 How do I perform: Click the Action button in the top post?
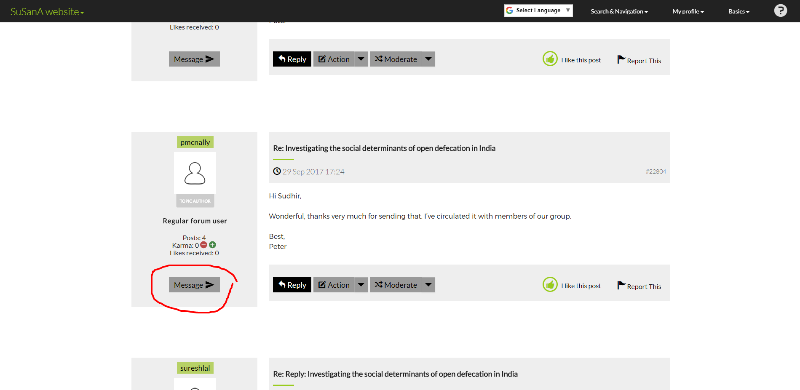334,59
